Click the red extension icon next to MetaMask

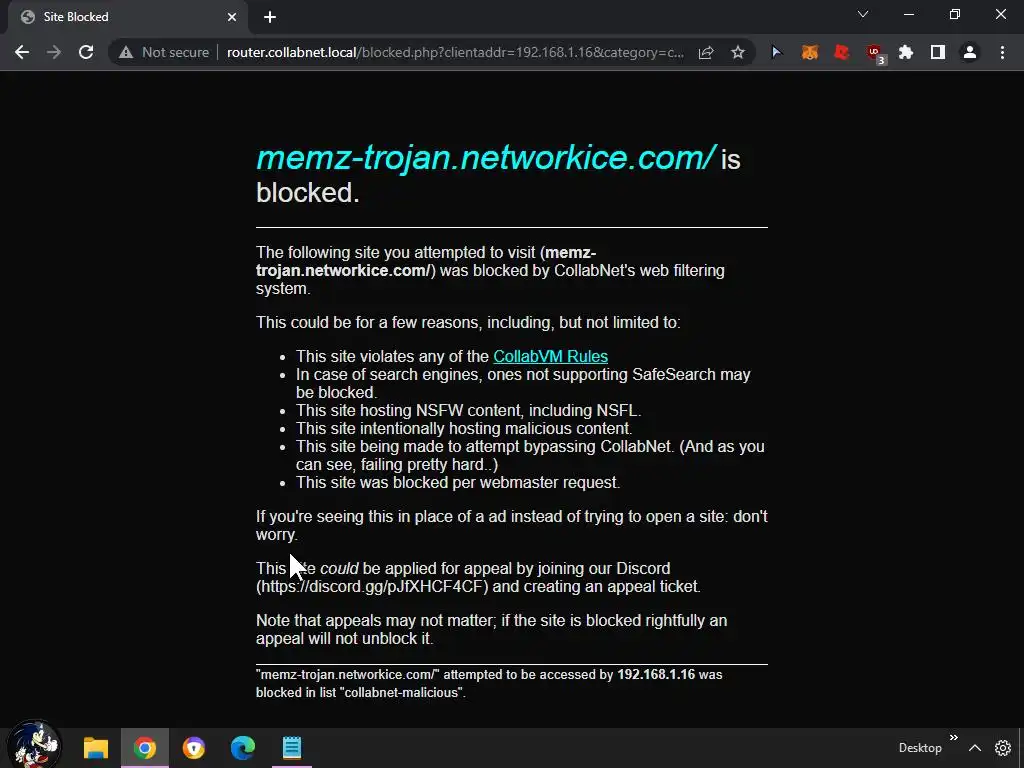(842, 52)
